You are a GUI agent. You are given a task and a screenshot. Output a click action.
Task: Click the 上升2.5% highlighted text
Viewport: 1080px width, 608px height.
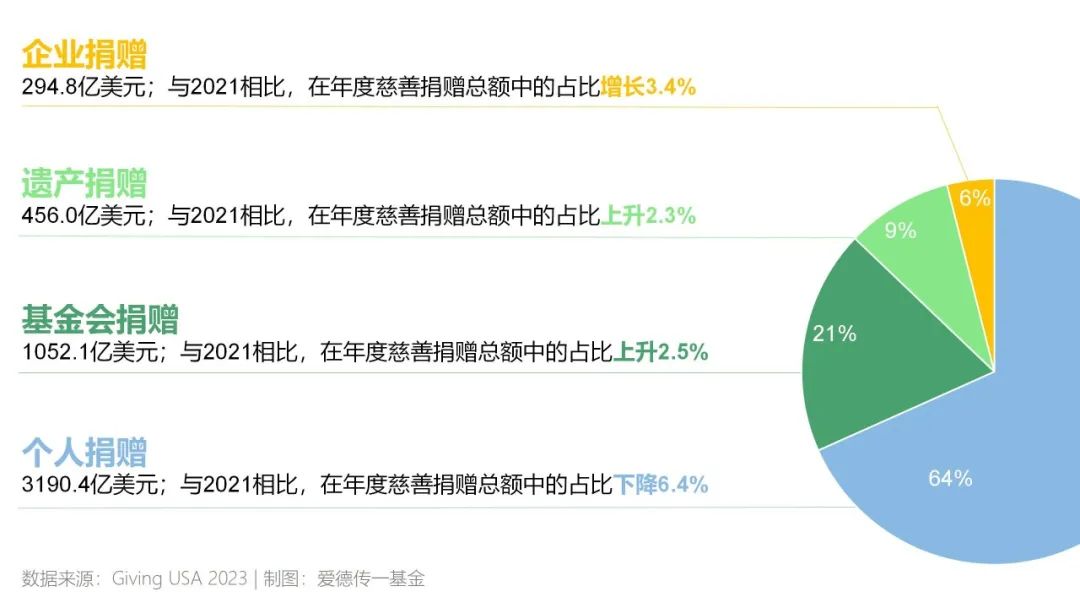[x=661, y=352]
